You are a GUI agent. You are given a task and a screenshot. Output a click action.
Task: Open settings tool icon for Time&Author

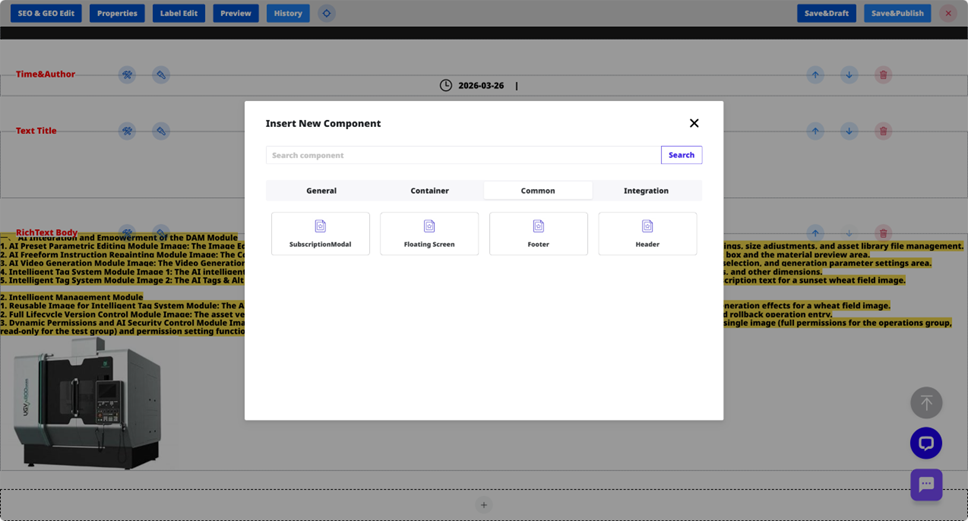[127, 75]
